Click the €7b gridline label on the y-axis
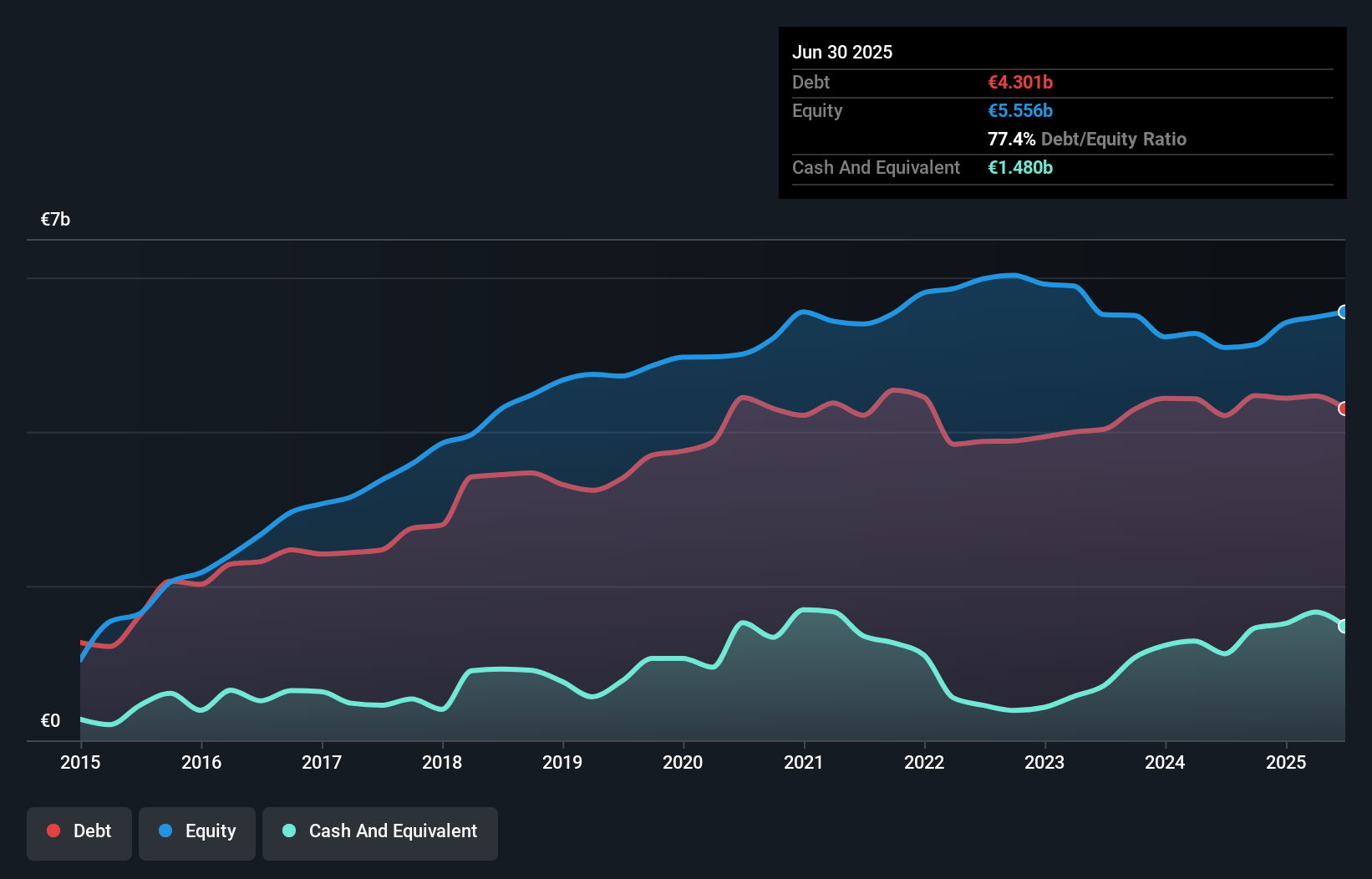Image resolution: width=1372 pixels, height=879 pixels. (x=55, y=218)
